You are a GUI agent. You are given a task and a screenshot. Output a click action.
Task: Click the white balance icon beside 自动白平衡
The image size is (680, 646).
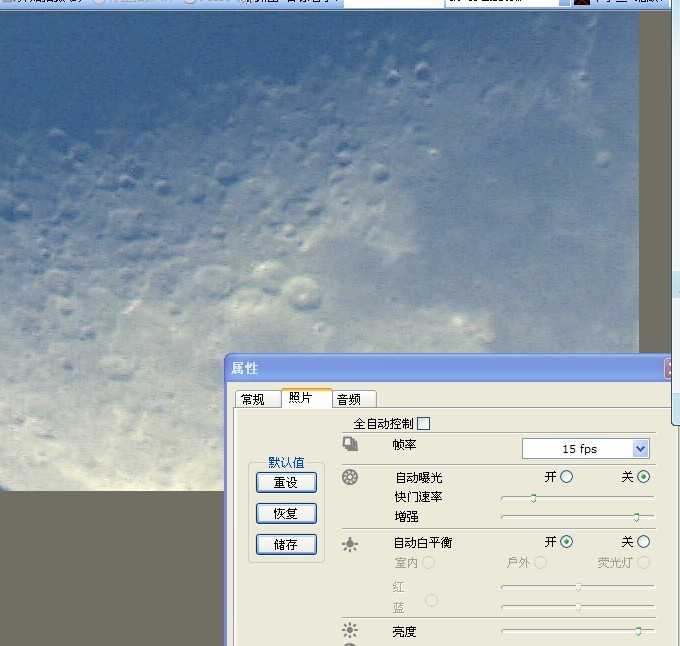click(x=350, y=544)
